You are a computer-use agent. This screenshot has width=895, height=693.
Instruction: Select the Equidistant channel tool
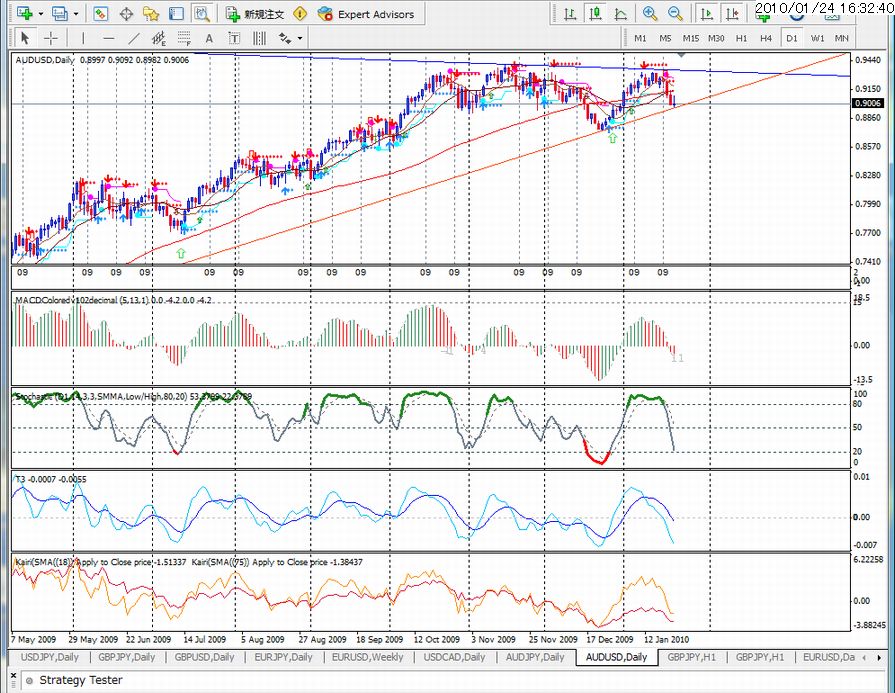[159, 38]
